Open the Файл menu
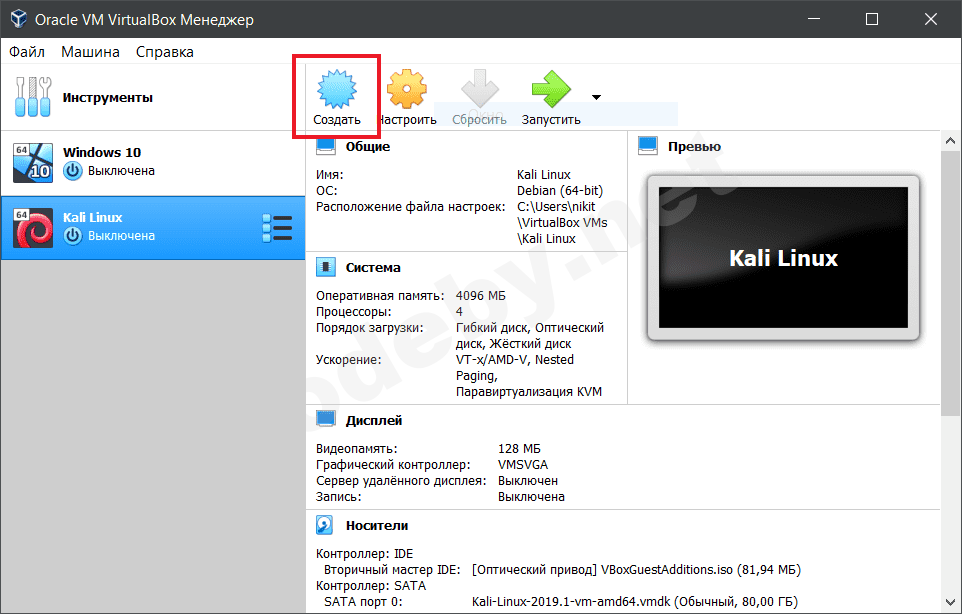 click(x=27, y=52)
